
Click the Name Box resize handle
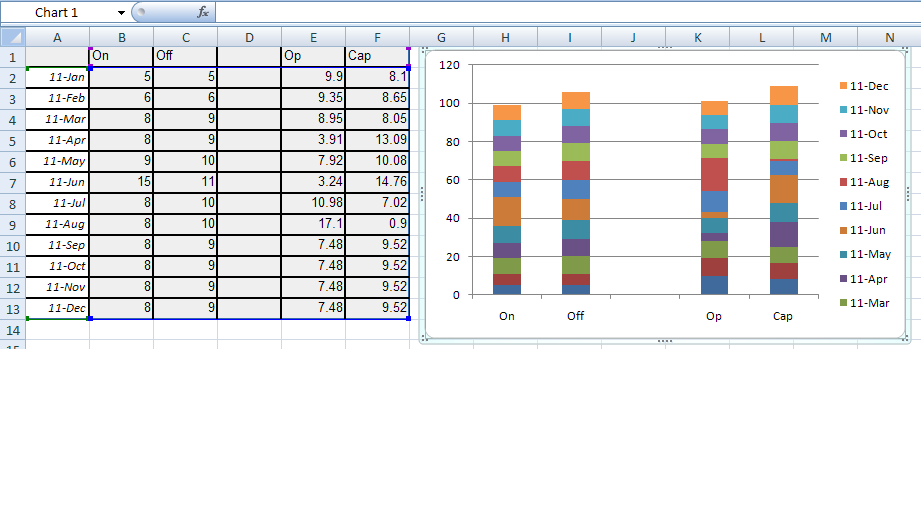[x=139, y=12]
